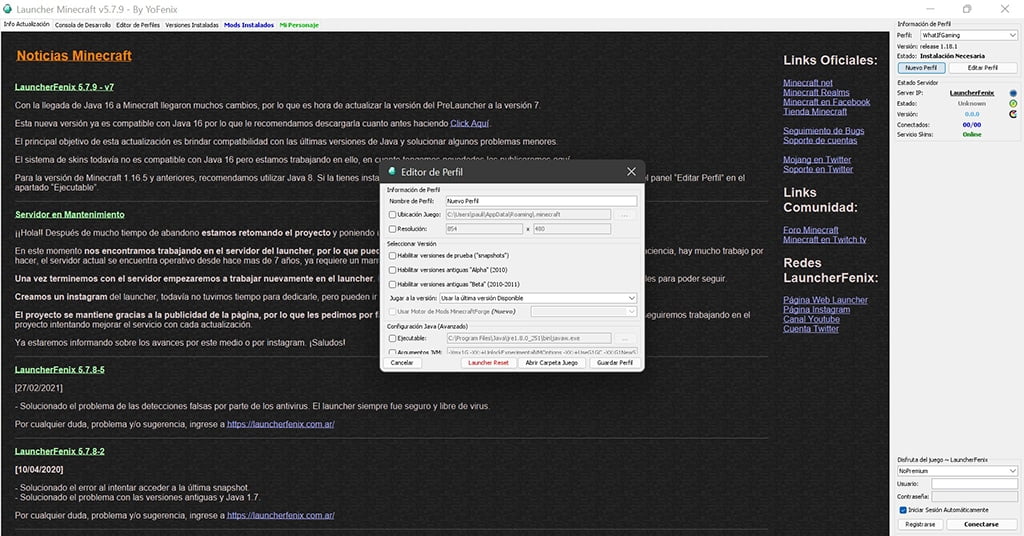The width and height of the screenshot is (1024, 536).
Task: Click the multicolor circle icon beside Versión 0.0.0
Action: click(x=1013, y=114)
